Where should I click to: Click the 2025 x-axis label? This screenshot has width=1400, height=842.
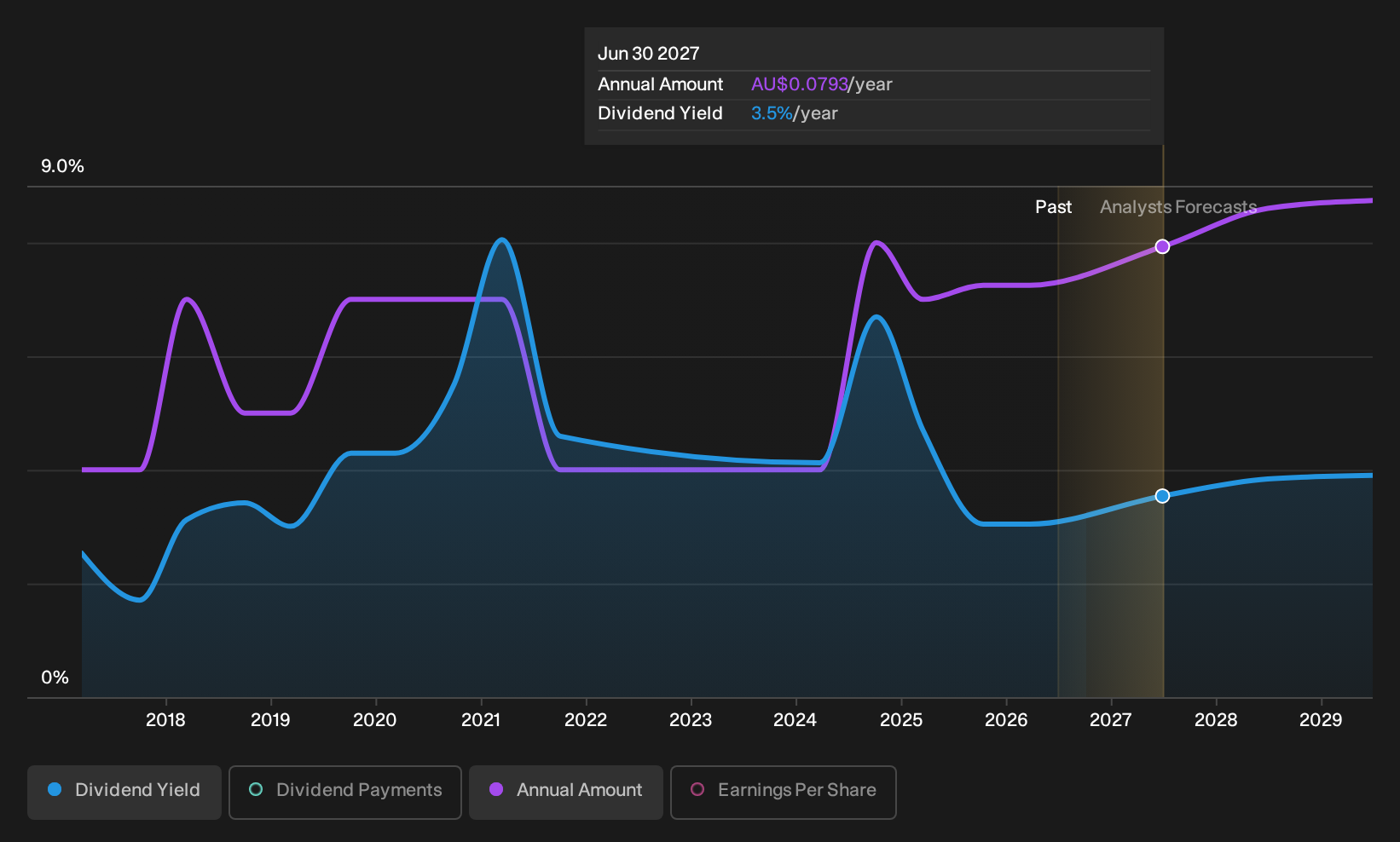[x=901, y=720]
